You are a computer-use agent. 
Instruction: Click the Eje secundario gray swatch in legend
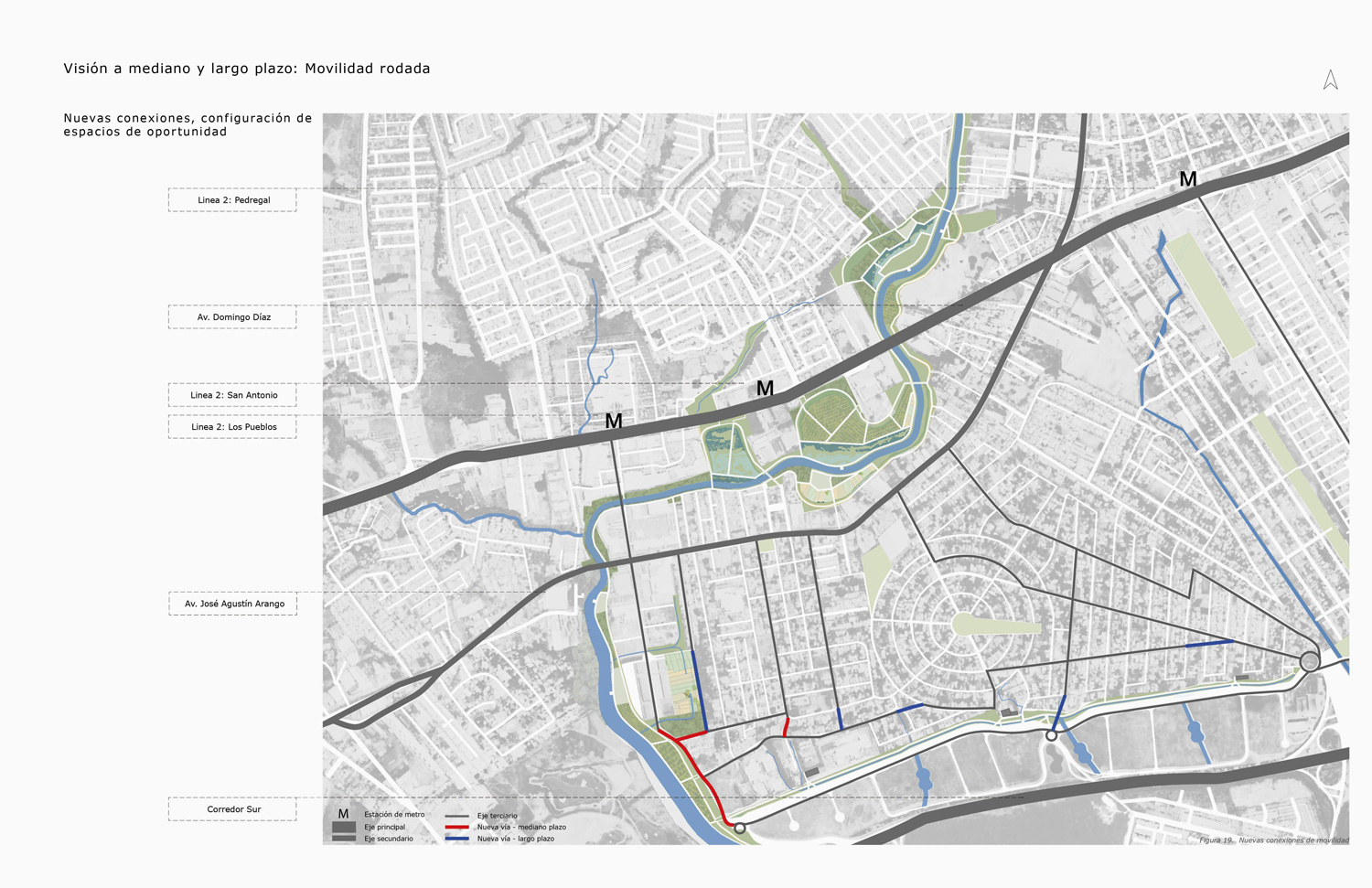tap(344, 838)
